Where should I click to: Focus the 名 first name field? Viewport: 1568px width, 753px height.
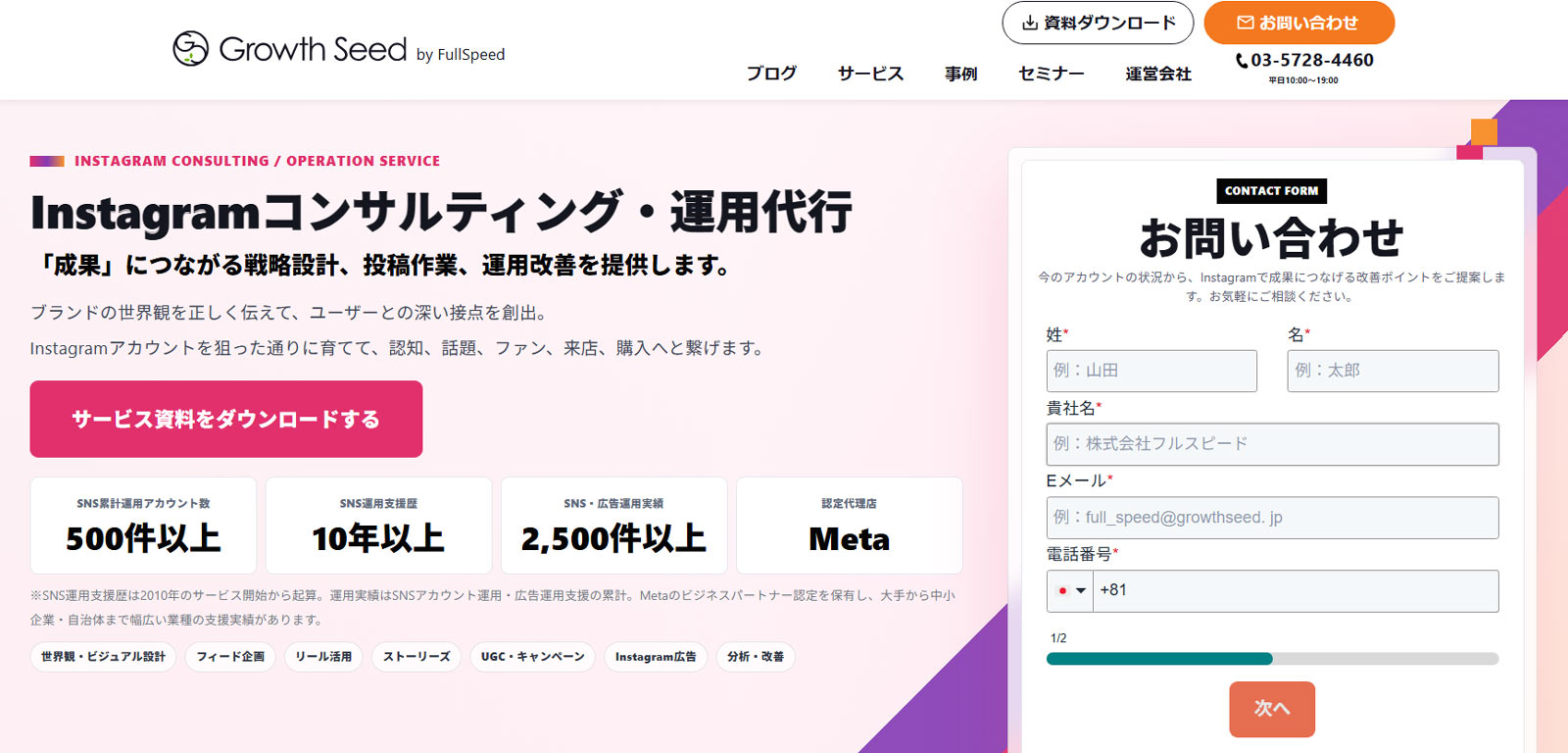point(1393,371)
